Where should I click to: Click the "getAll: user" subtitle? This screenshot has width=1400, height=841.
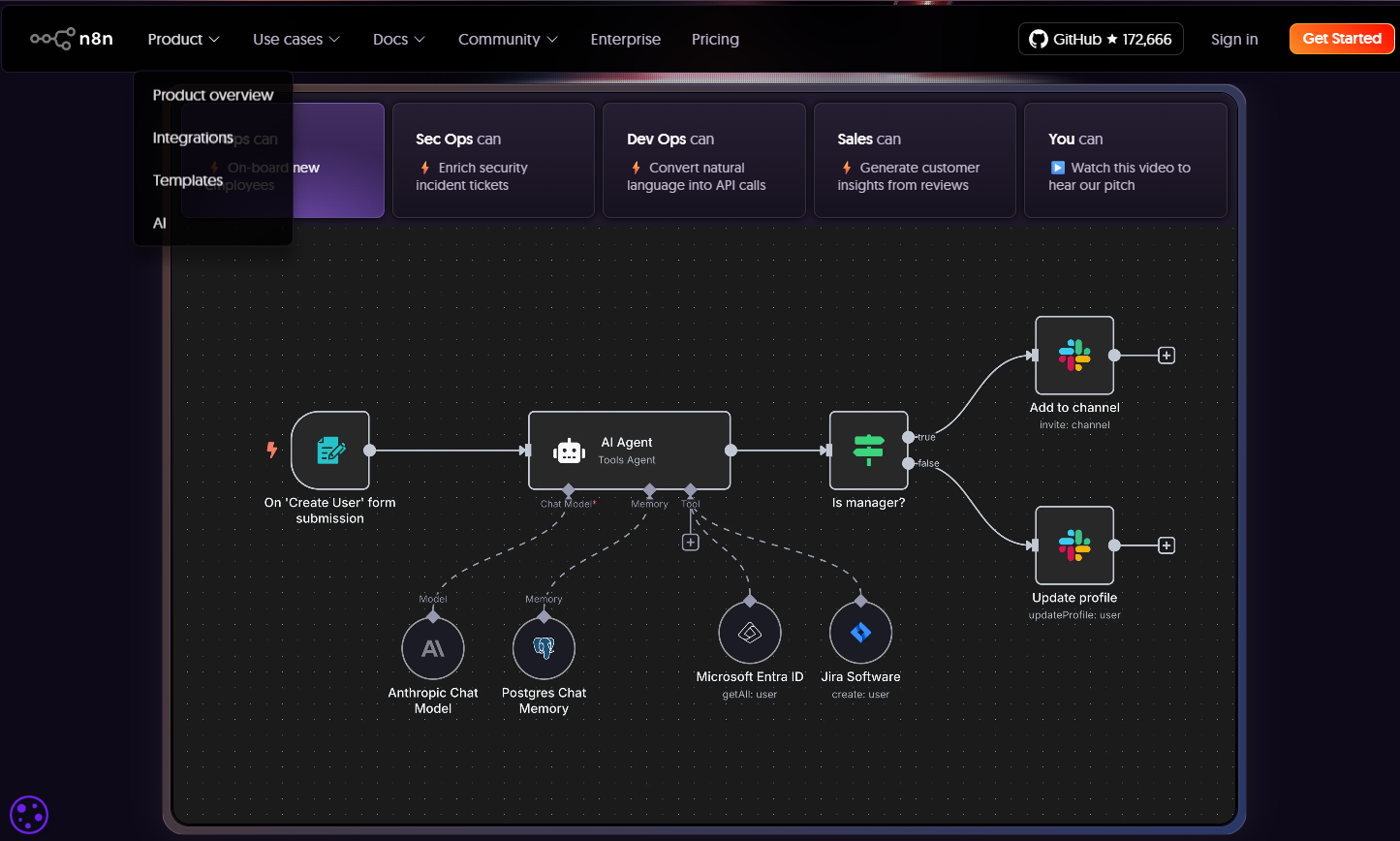750,695
